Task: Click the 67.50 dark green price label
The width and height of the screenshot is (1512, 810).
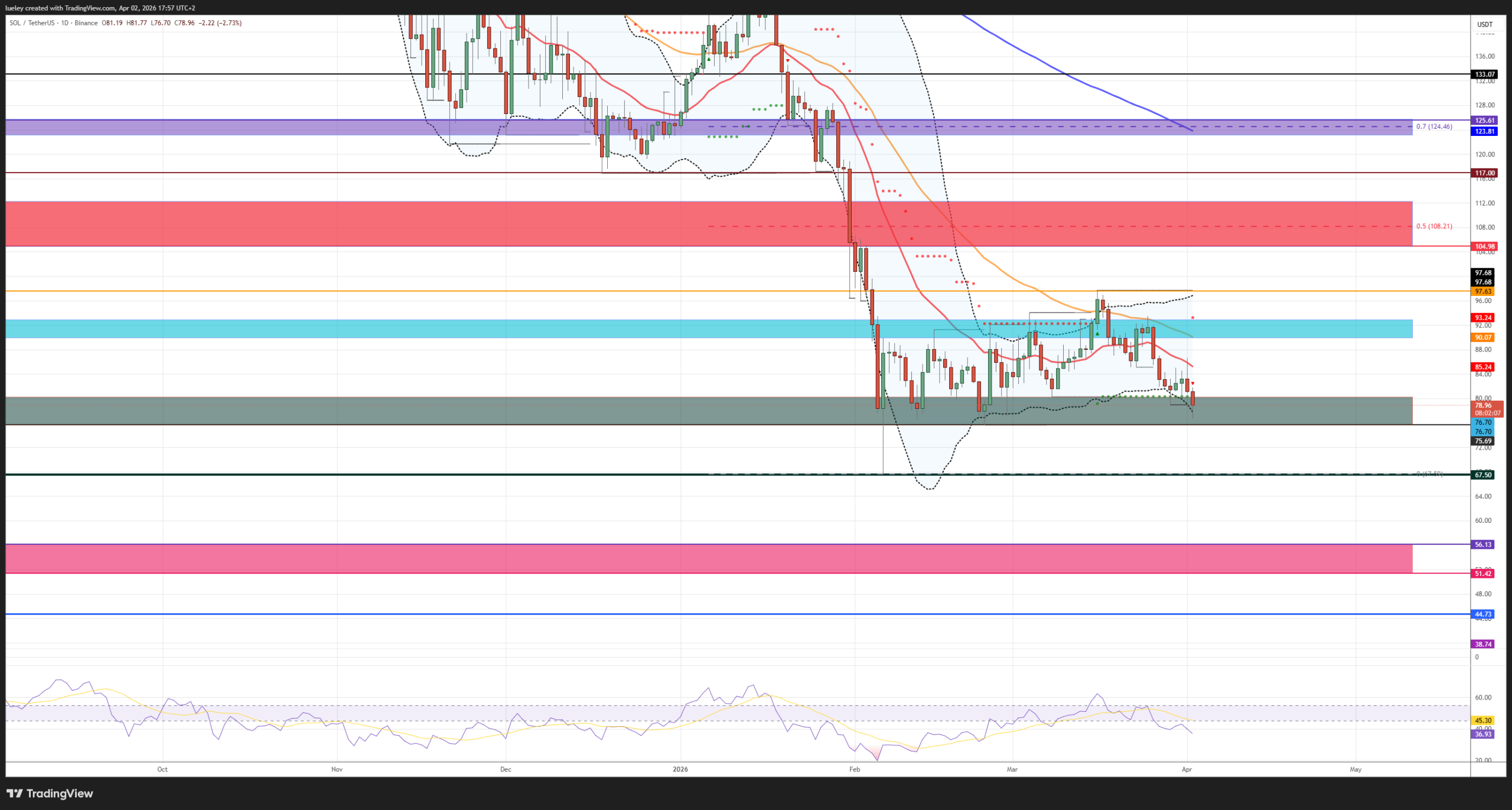Action: coord(1483,474)
